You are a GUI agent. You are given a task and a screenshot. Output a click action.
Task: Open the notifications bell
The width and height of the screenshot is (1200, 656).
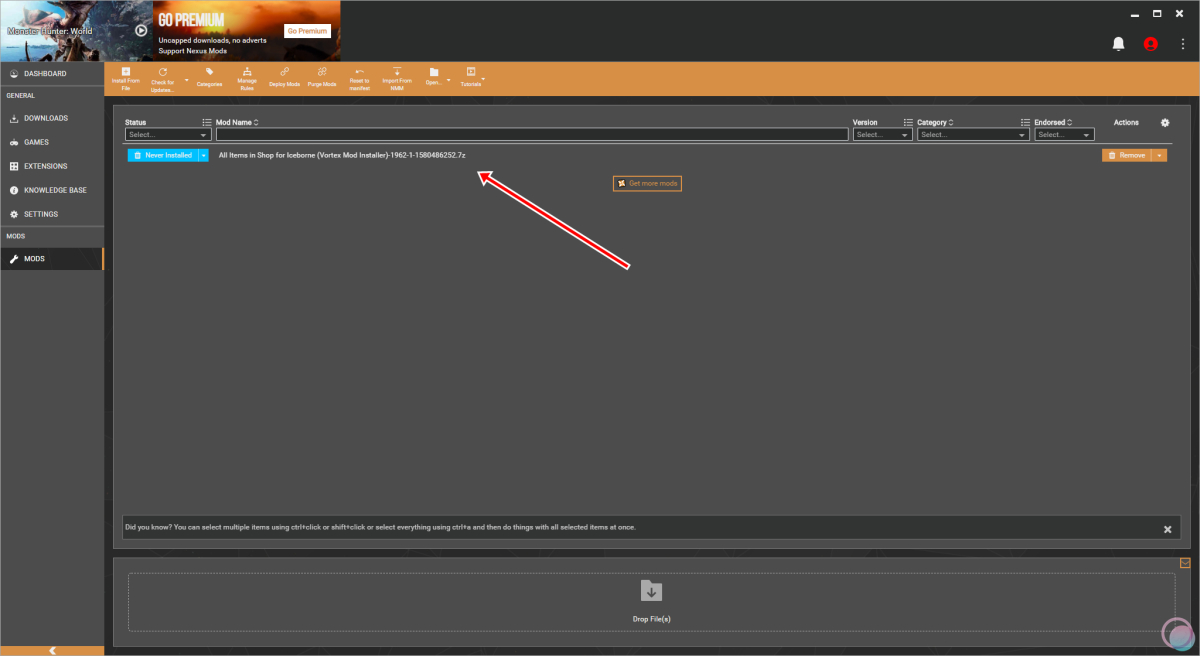(x=1119, y=44)
